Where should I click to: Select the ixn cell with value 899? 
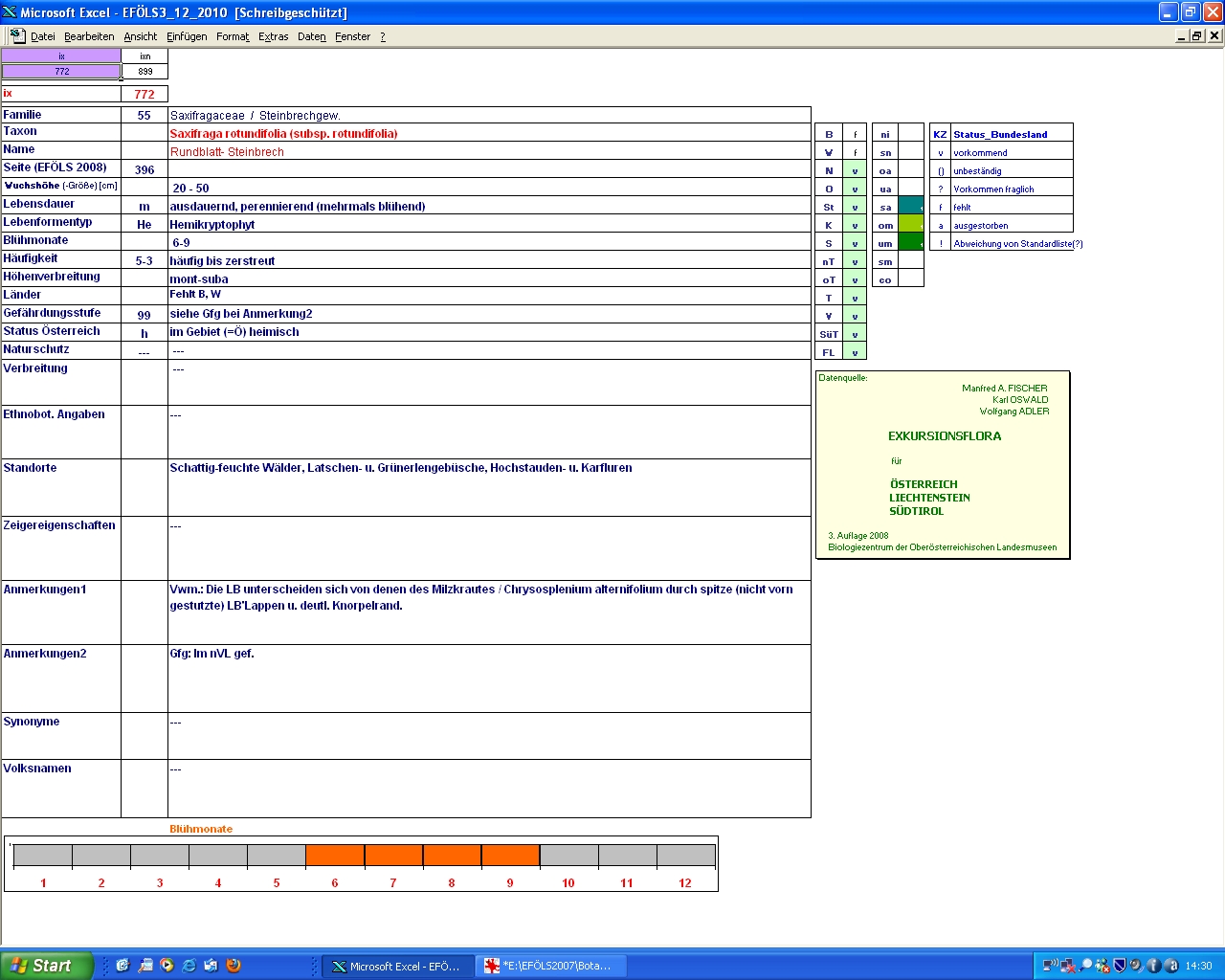(x=145, y=71)
